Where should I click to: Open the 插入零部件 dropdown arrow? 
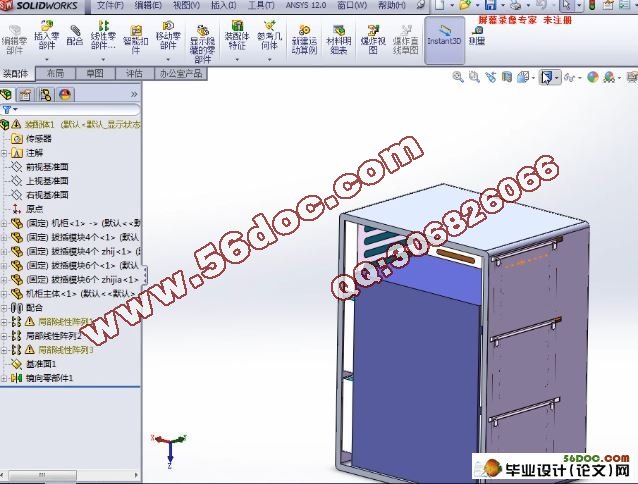tap(46, 59)
